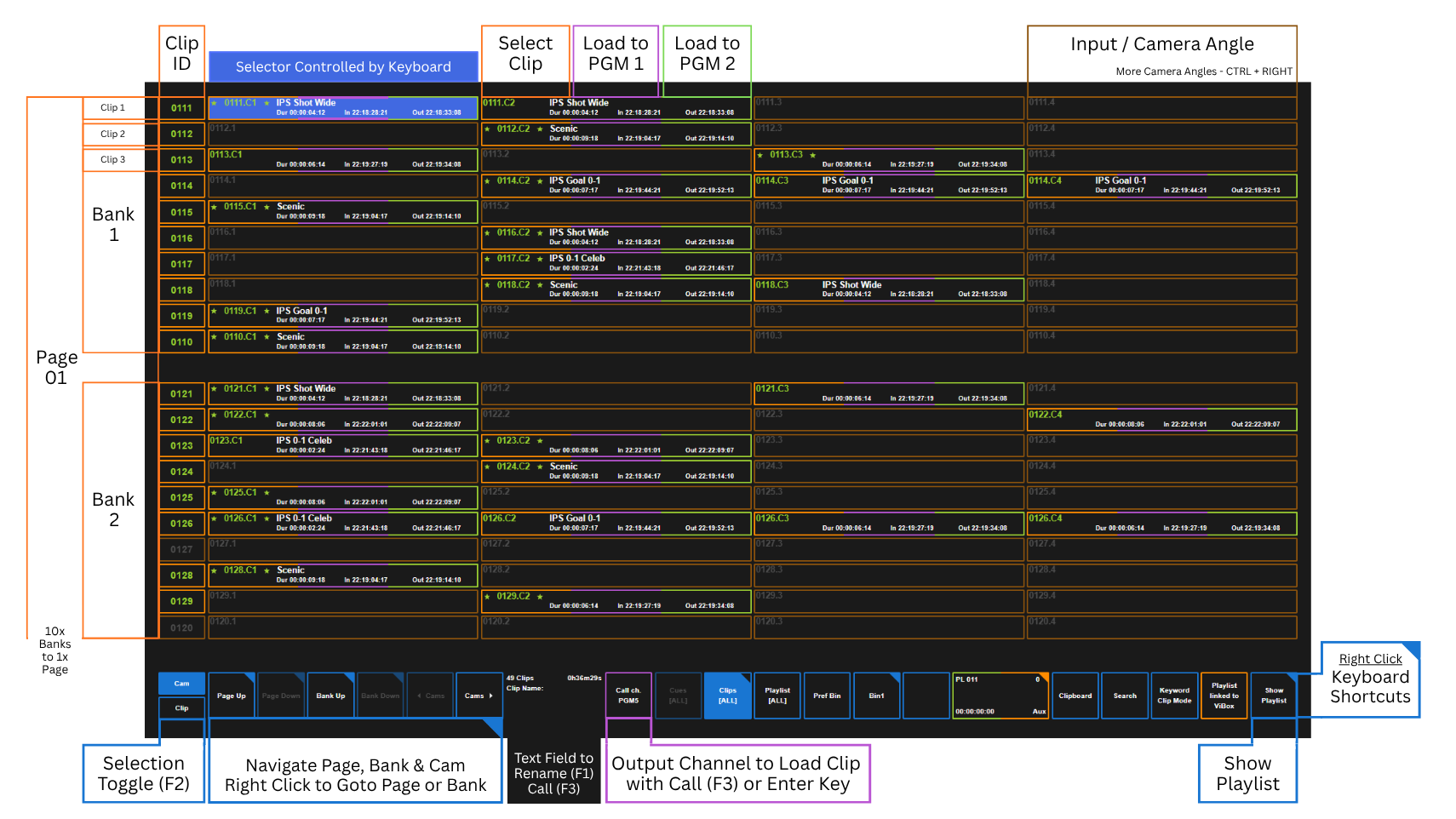
Task: Select clip 0112.C2 Scenic
Action: click(x=616, y=134)
